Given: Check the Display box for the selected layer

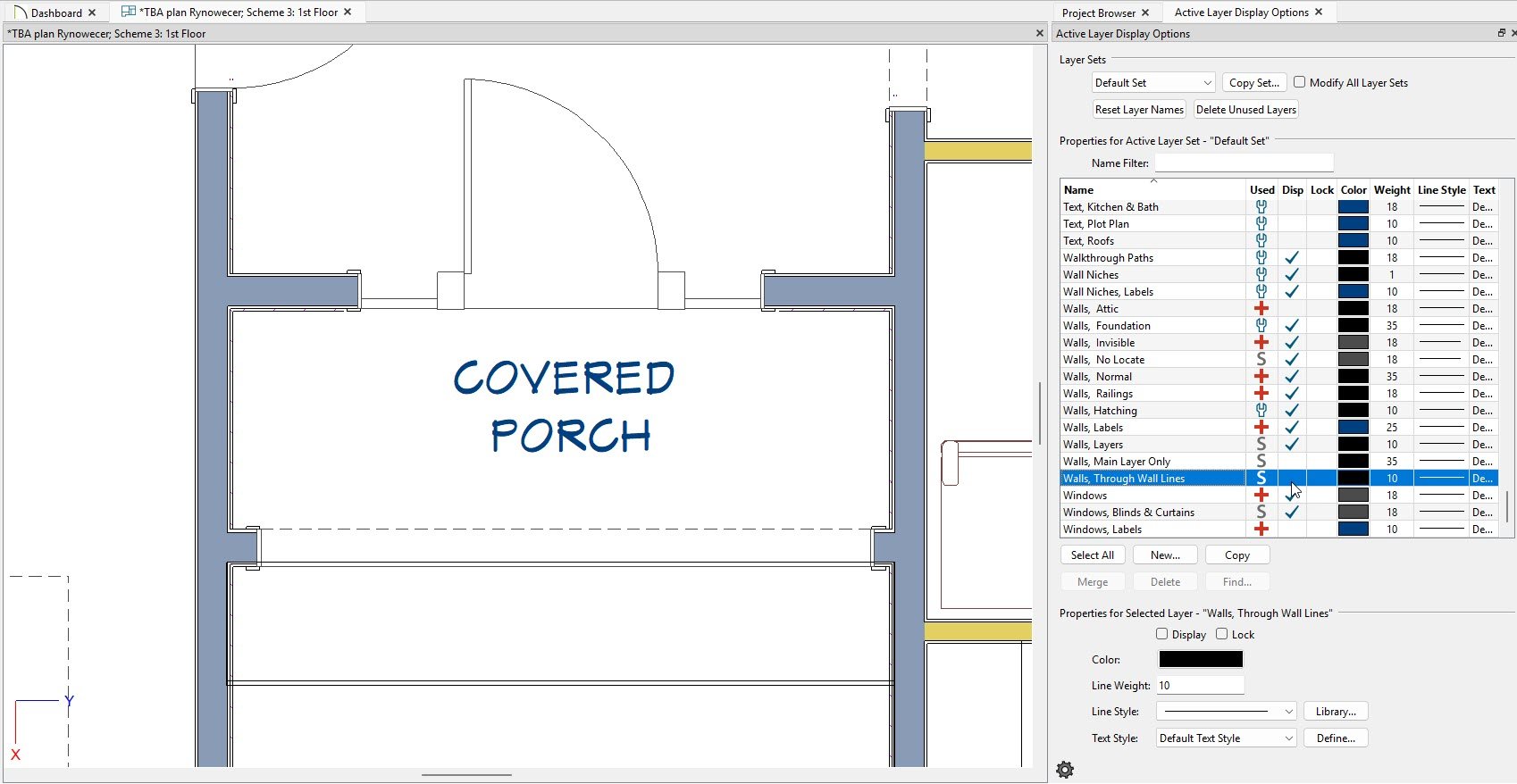Looking at the screenshot, I should point(1162,634).
